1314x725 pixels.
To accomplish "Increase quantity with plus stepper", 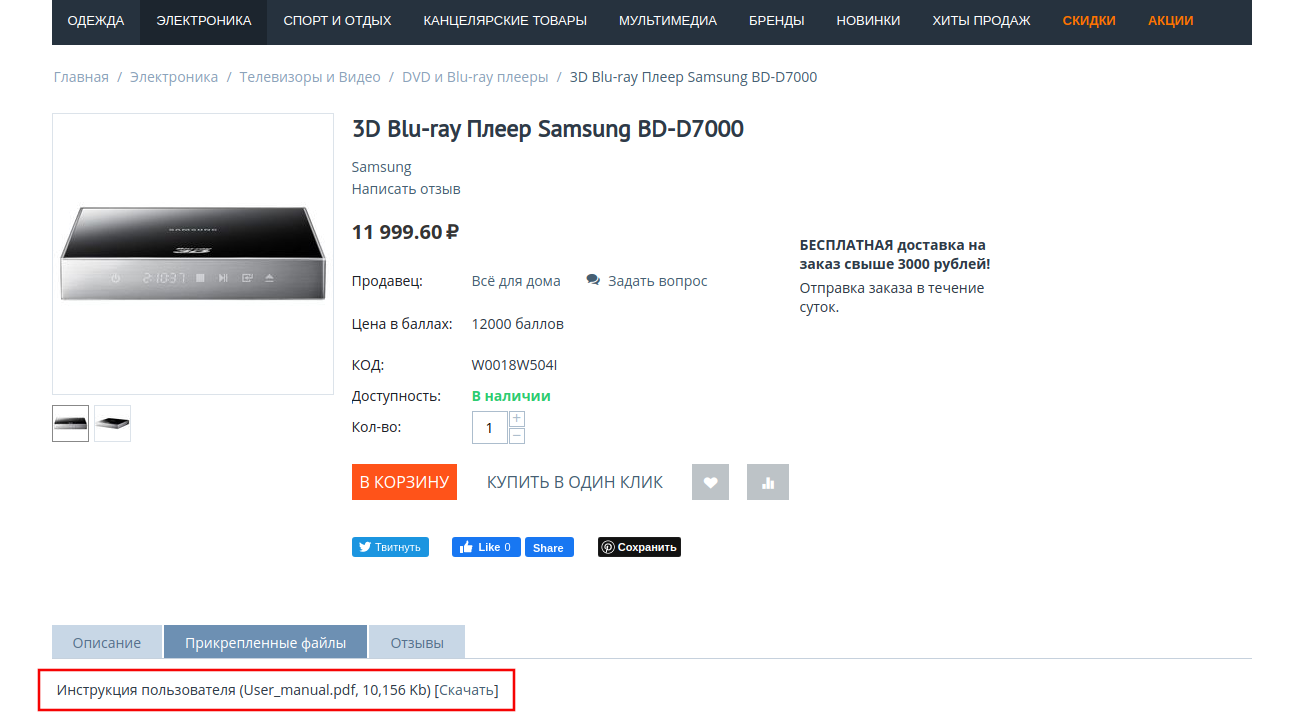I will click(517, 419).
